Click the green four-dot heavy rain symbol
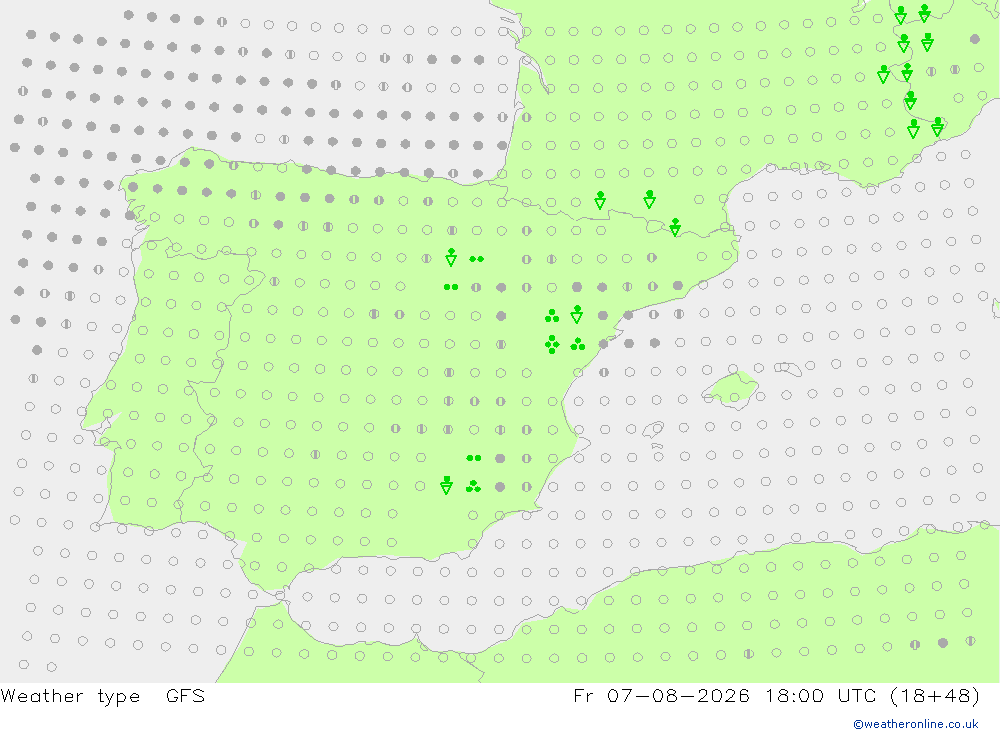This screenshot has height=733, width=1000. 552,344
